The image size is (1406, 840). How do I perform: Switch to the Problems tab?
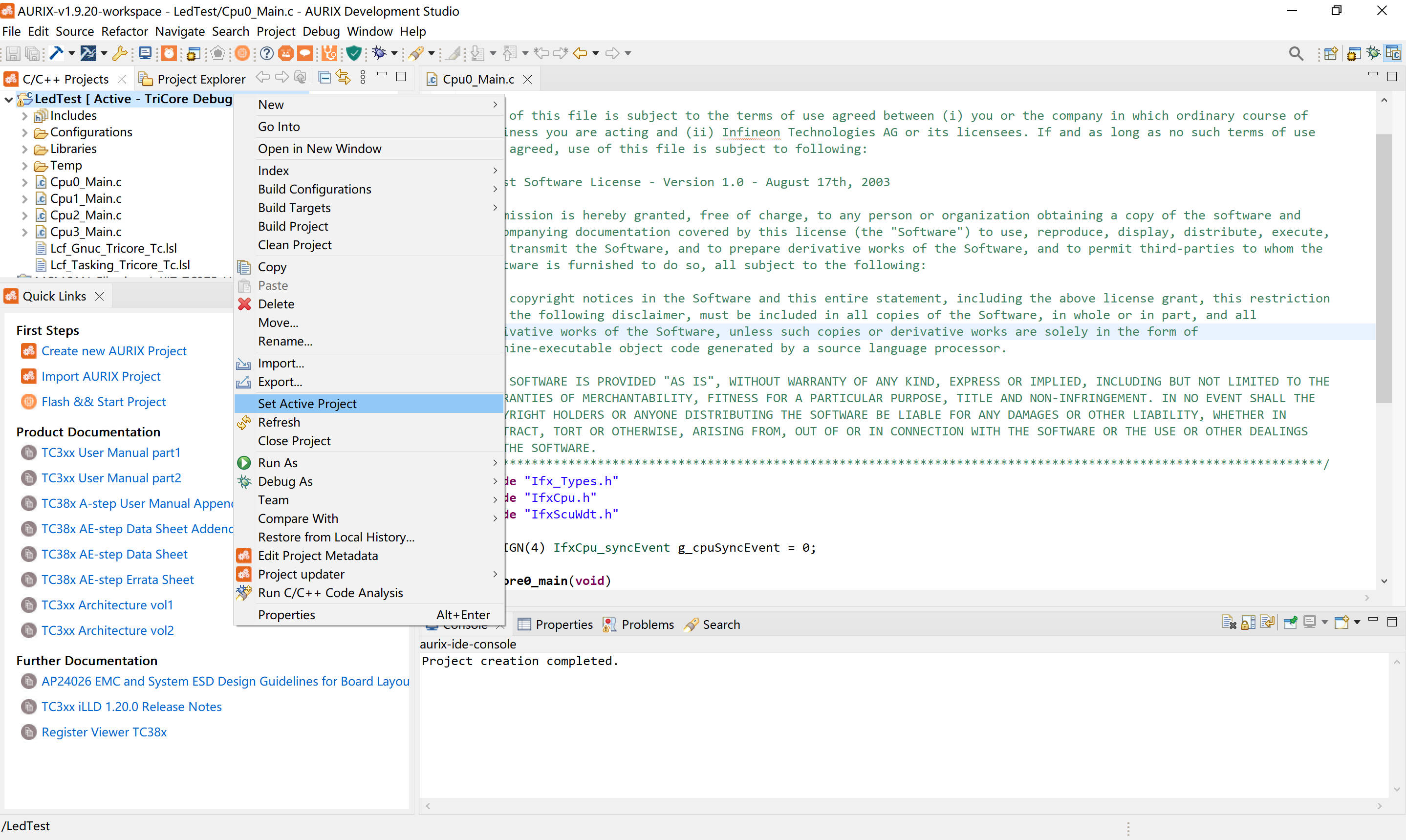[x=638, y=625]
